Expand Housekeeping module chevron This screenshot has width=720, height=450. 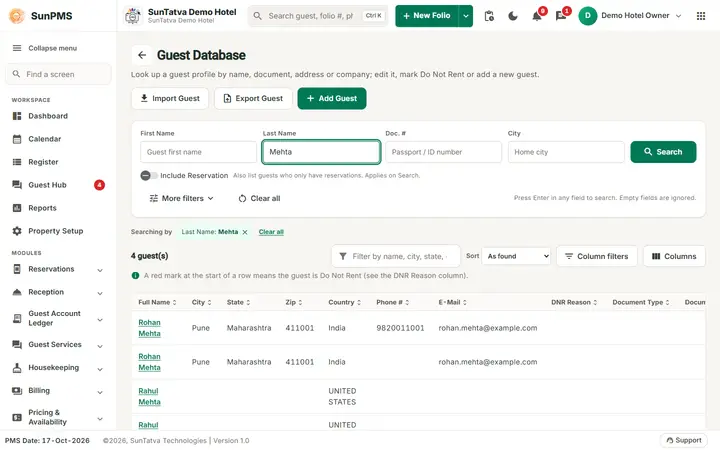click(x=100, y=369)
